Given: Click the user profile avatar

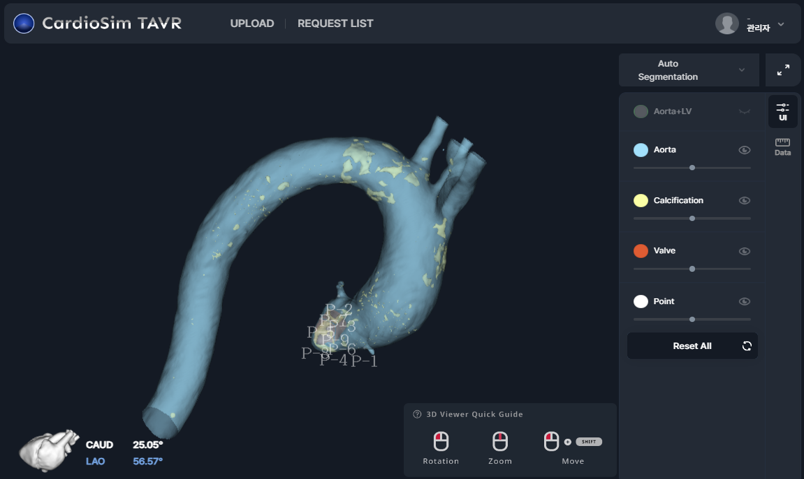Looking at the screenshot, I should 727,23.
